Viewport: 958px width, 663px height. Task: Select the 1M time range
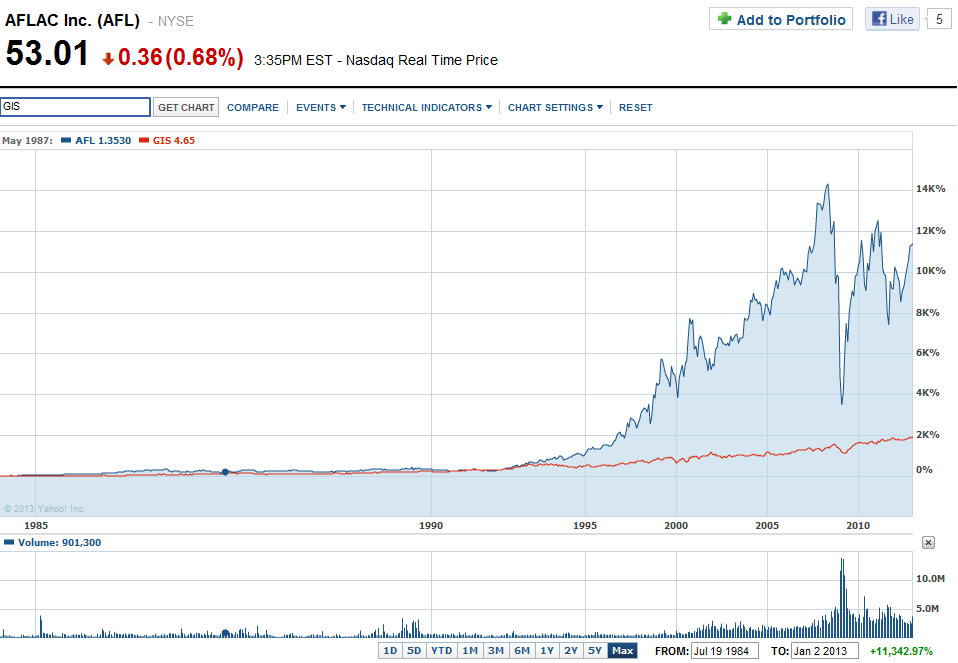470,651
